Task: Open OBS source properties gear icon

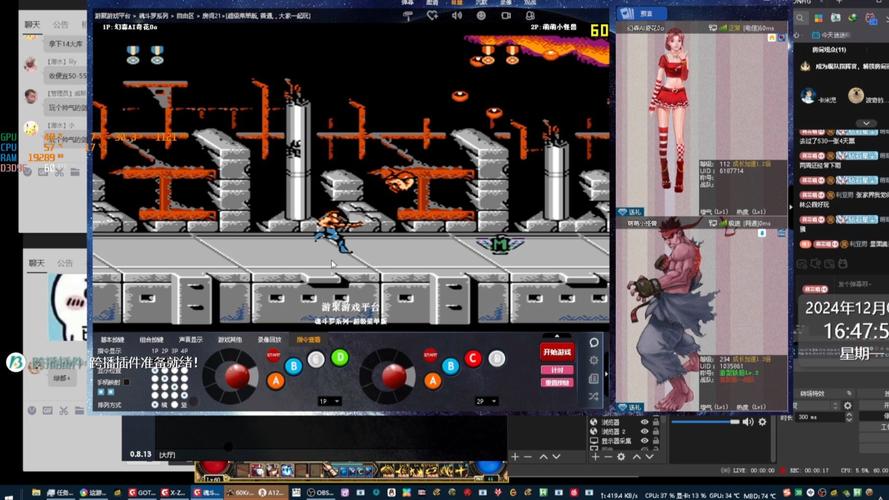Action: click(621, 456)
